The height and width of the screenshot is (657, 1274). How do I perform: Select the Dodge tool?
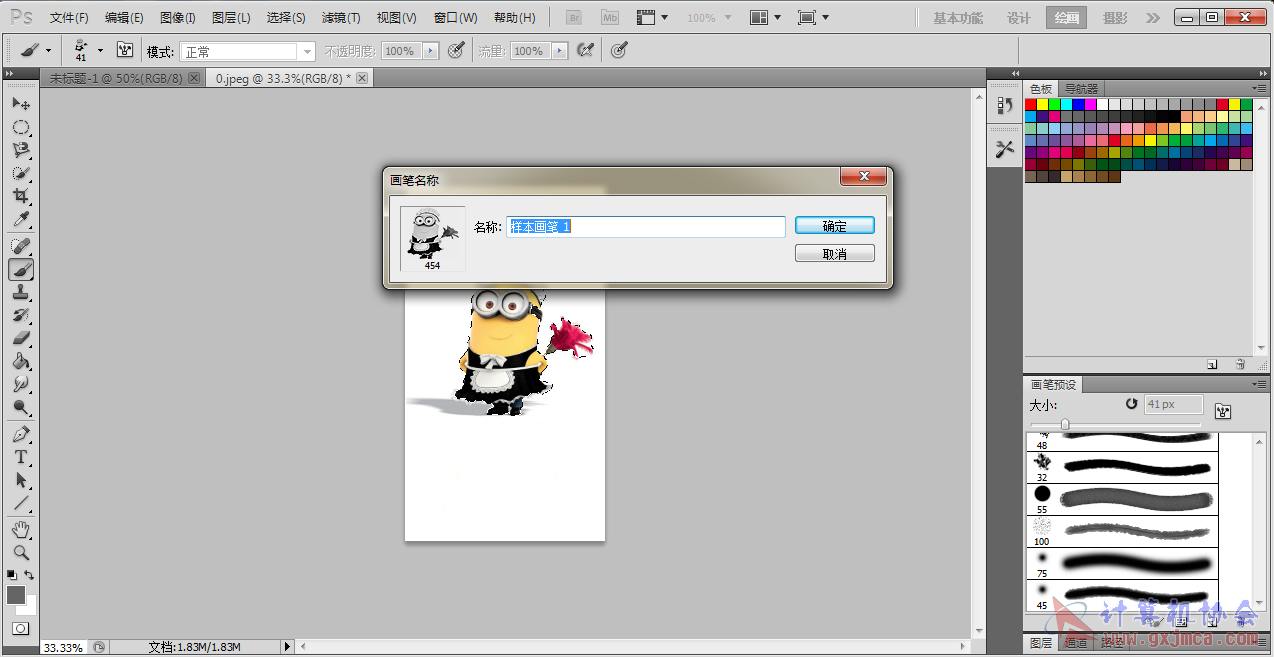pos(20,407)
